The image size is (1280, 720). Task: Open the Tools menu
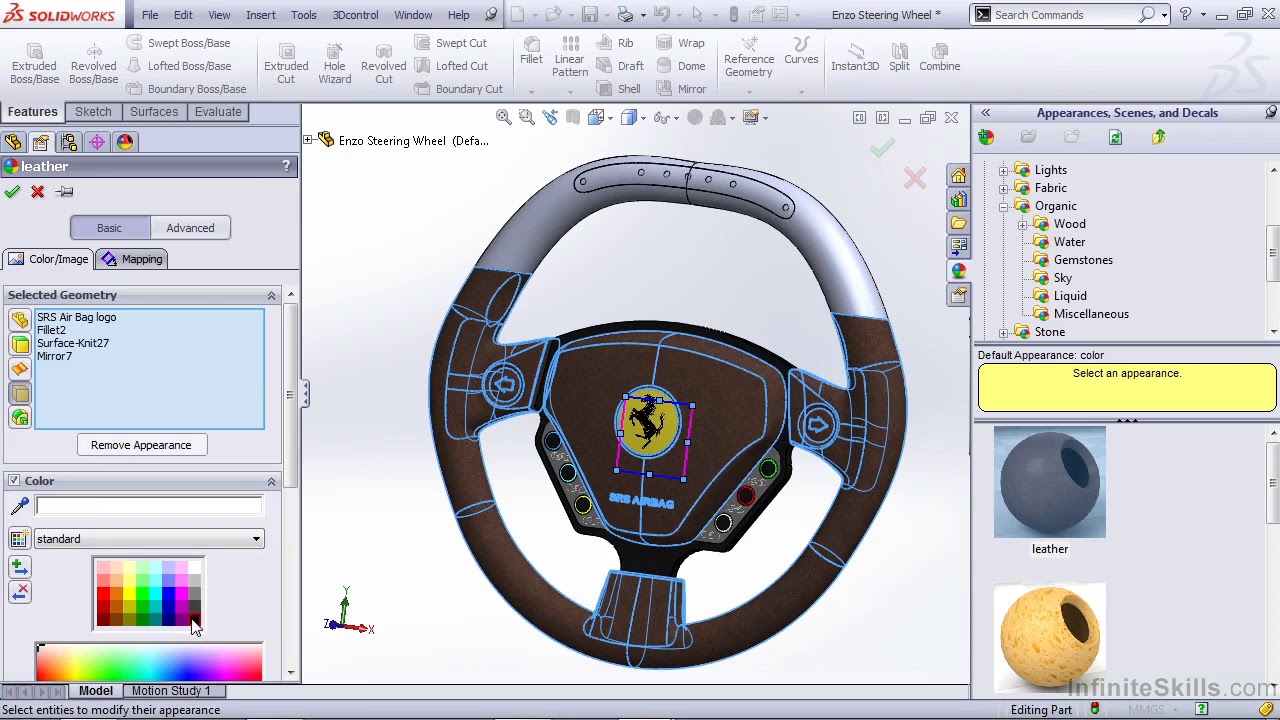pos(304,15)
